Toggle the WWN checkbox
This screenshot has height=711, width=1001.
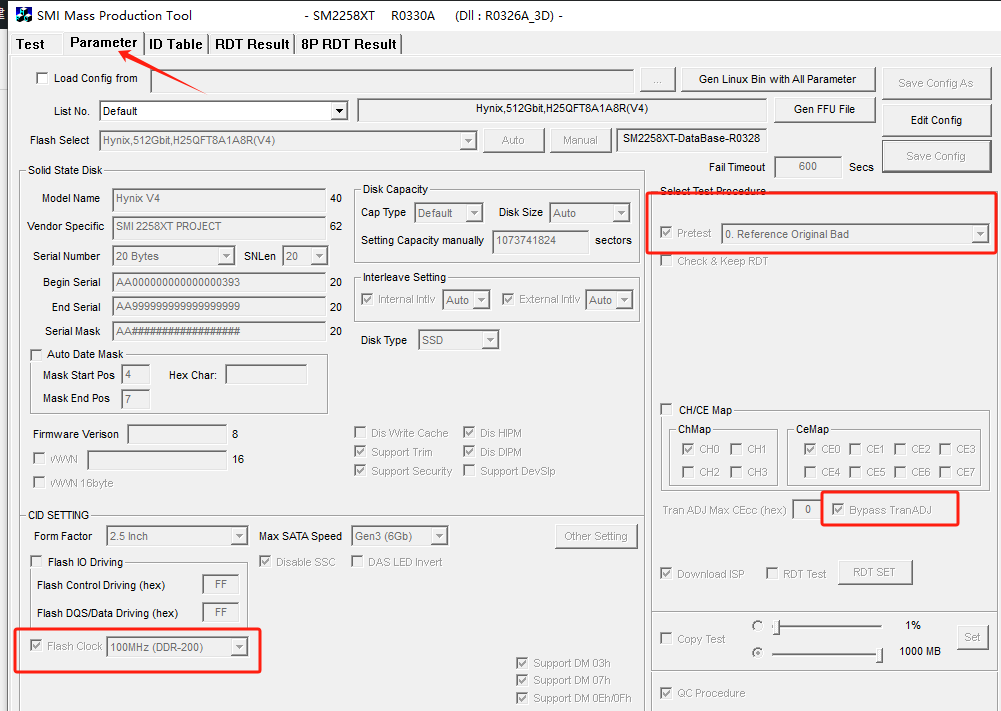39,458
